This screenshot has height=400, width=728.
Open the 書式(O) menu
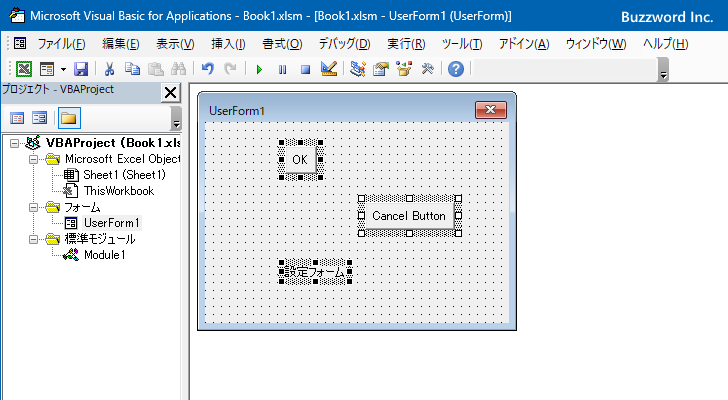pos(282,44)
